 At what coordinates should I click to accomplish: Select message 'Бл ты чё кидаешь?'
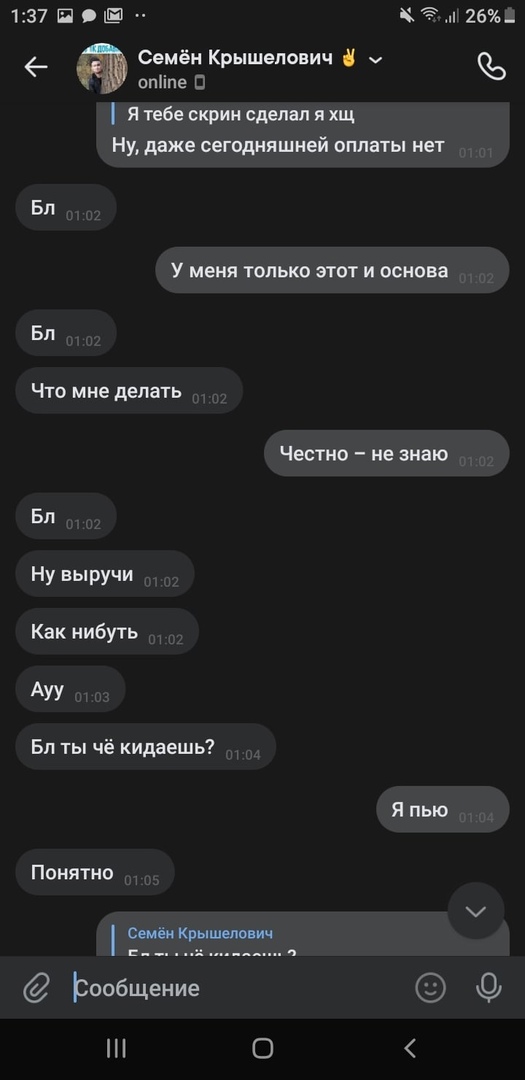pyautogui.click(x=145, y=747)
